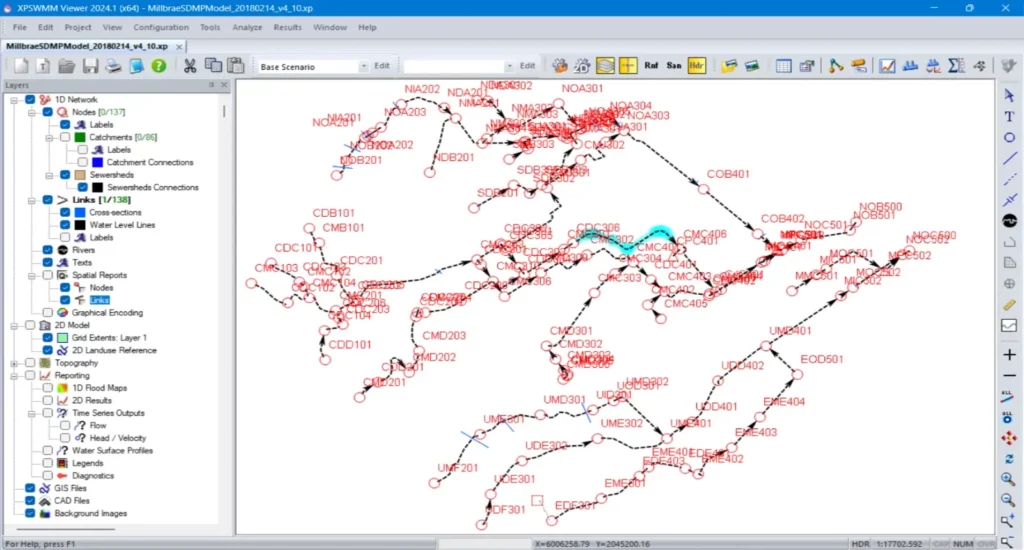Toggle the Rivers layer checkbox
Image resolution: width=1024 pixels, height=550 pixels.
click(x=48, y=250)
